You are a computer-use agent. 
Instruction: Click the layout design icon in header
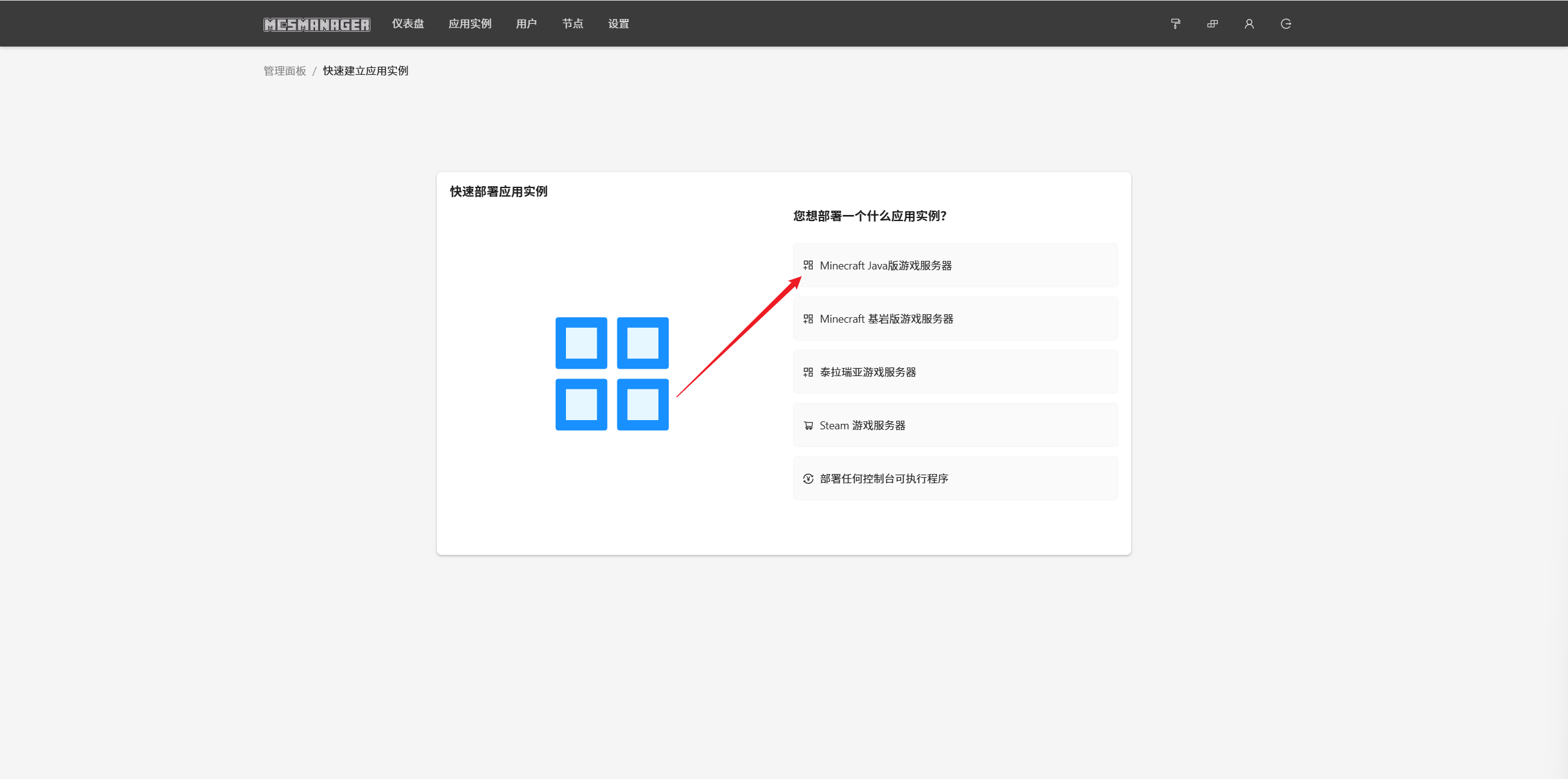1212,24
